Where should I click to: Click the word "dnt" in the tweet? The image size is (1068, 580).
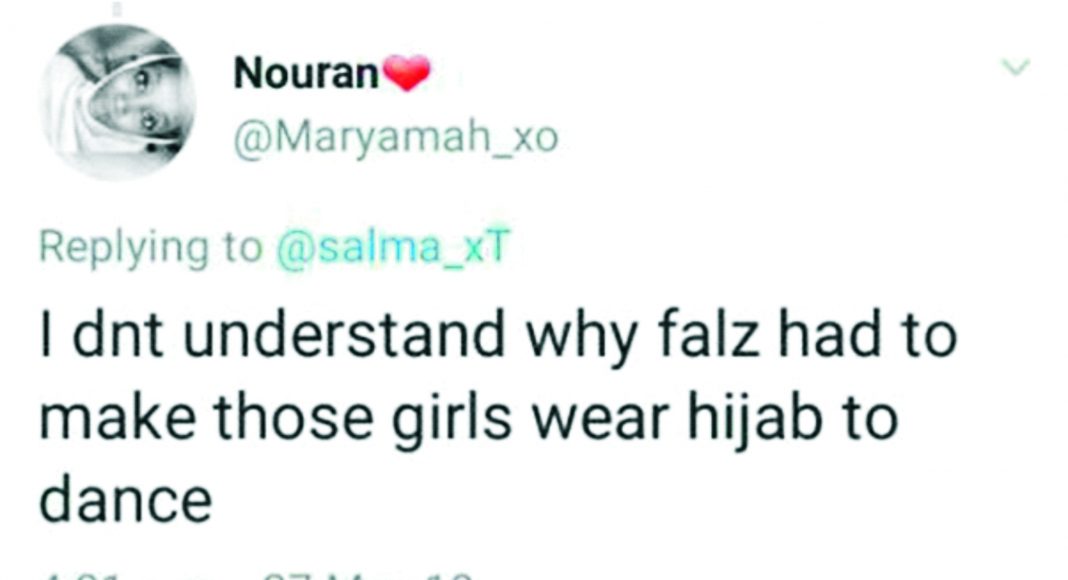click(118, 335)
